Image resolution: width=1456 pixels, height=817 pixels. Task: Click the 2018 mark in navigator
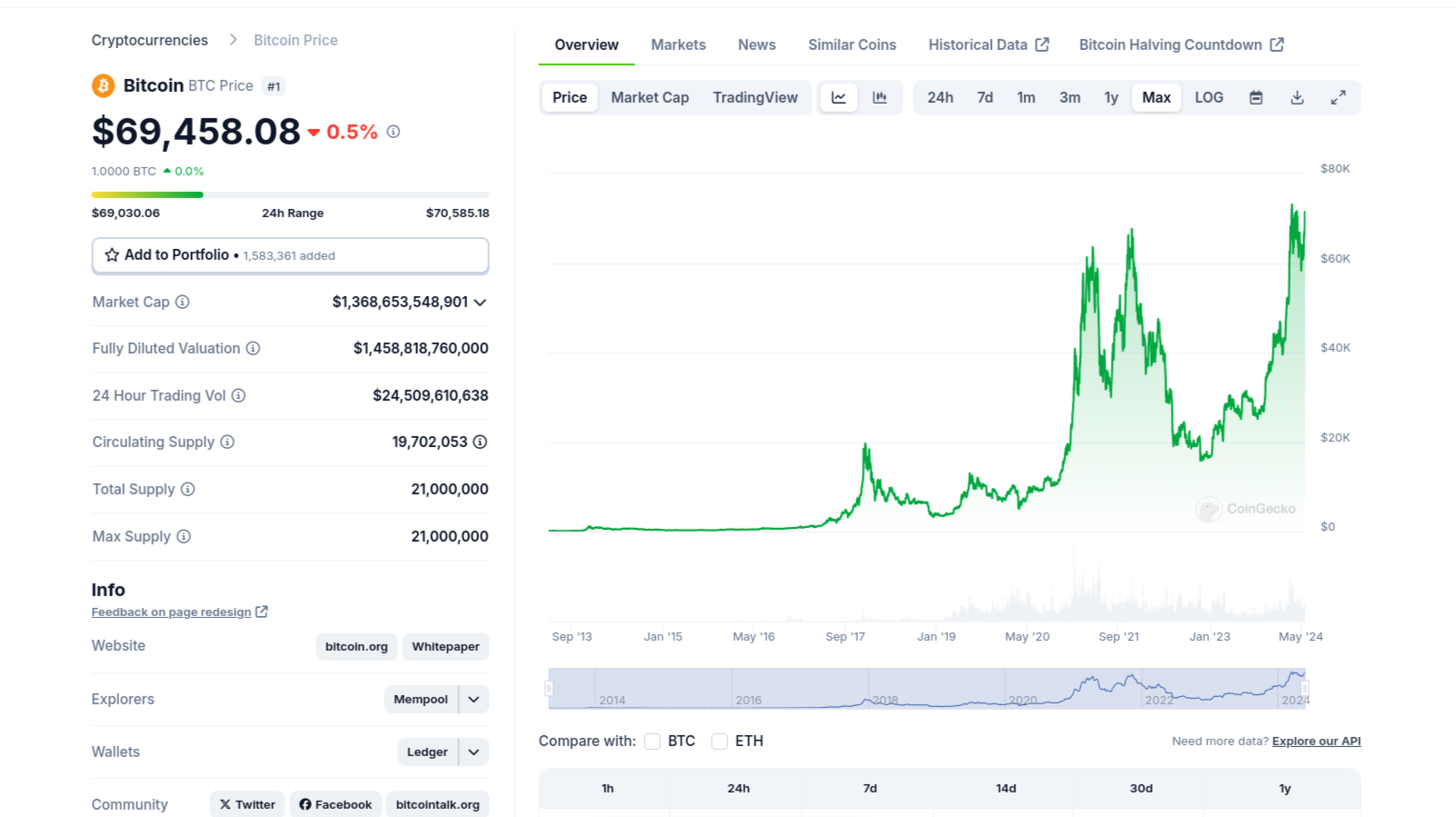[885, 701]
